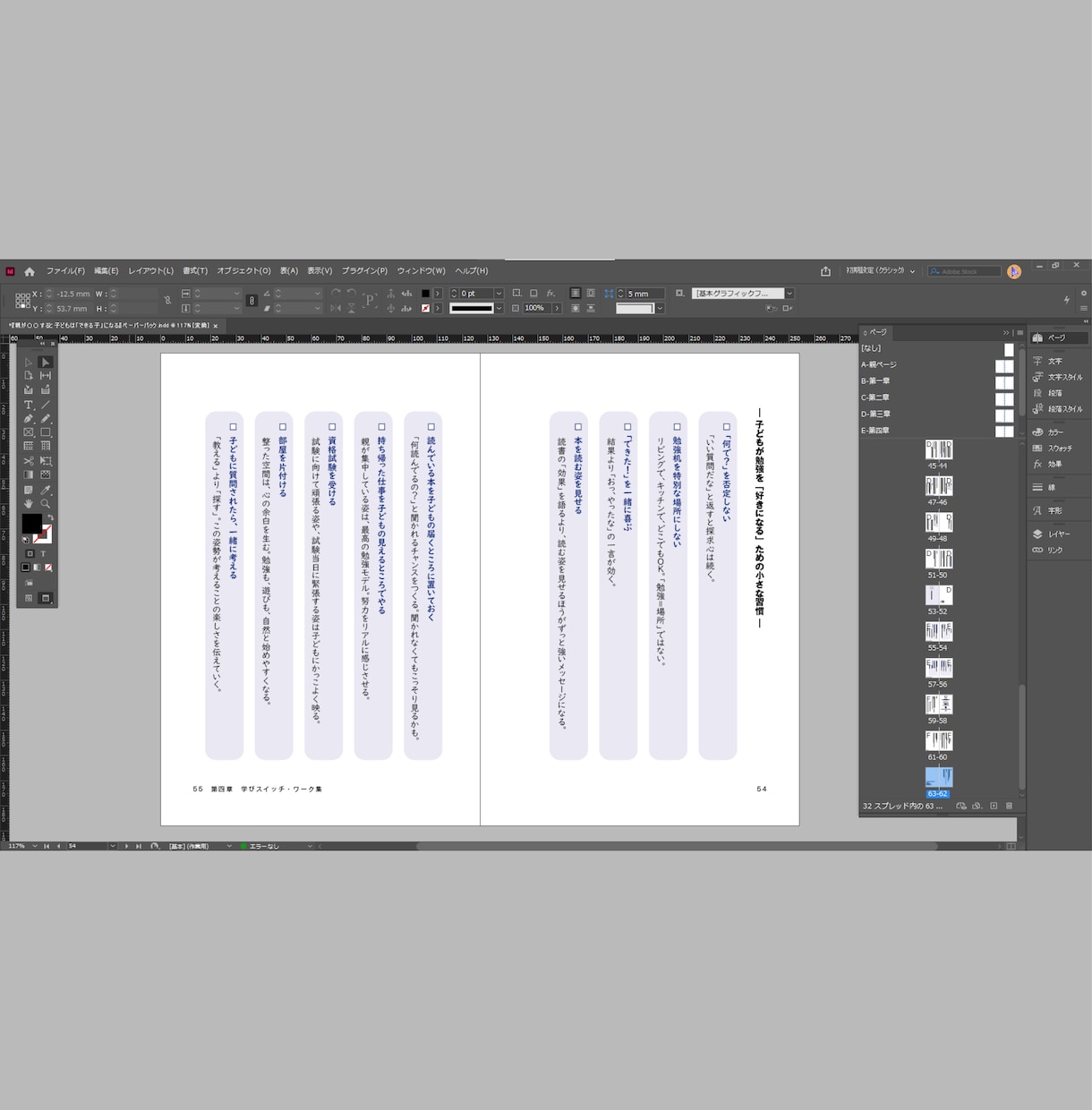
Task: Select A-親ページ parent page
Action: click(x=937, y=365)
